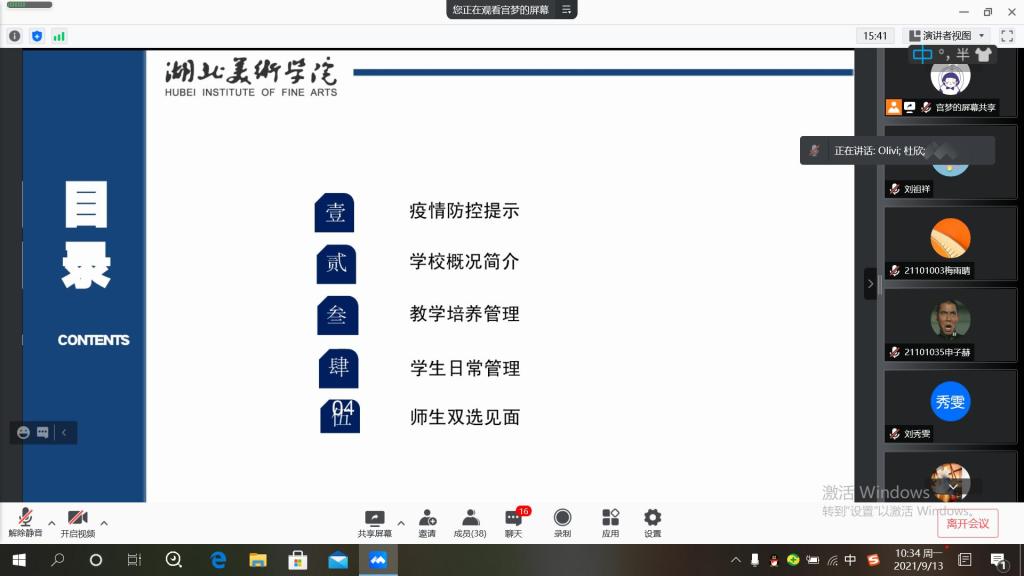Screen dimensions: 1024x576
Task: Expand video options arrow next to 开启视频
Action: coord(104,522)
